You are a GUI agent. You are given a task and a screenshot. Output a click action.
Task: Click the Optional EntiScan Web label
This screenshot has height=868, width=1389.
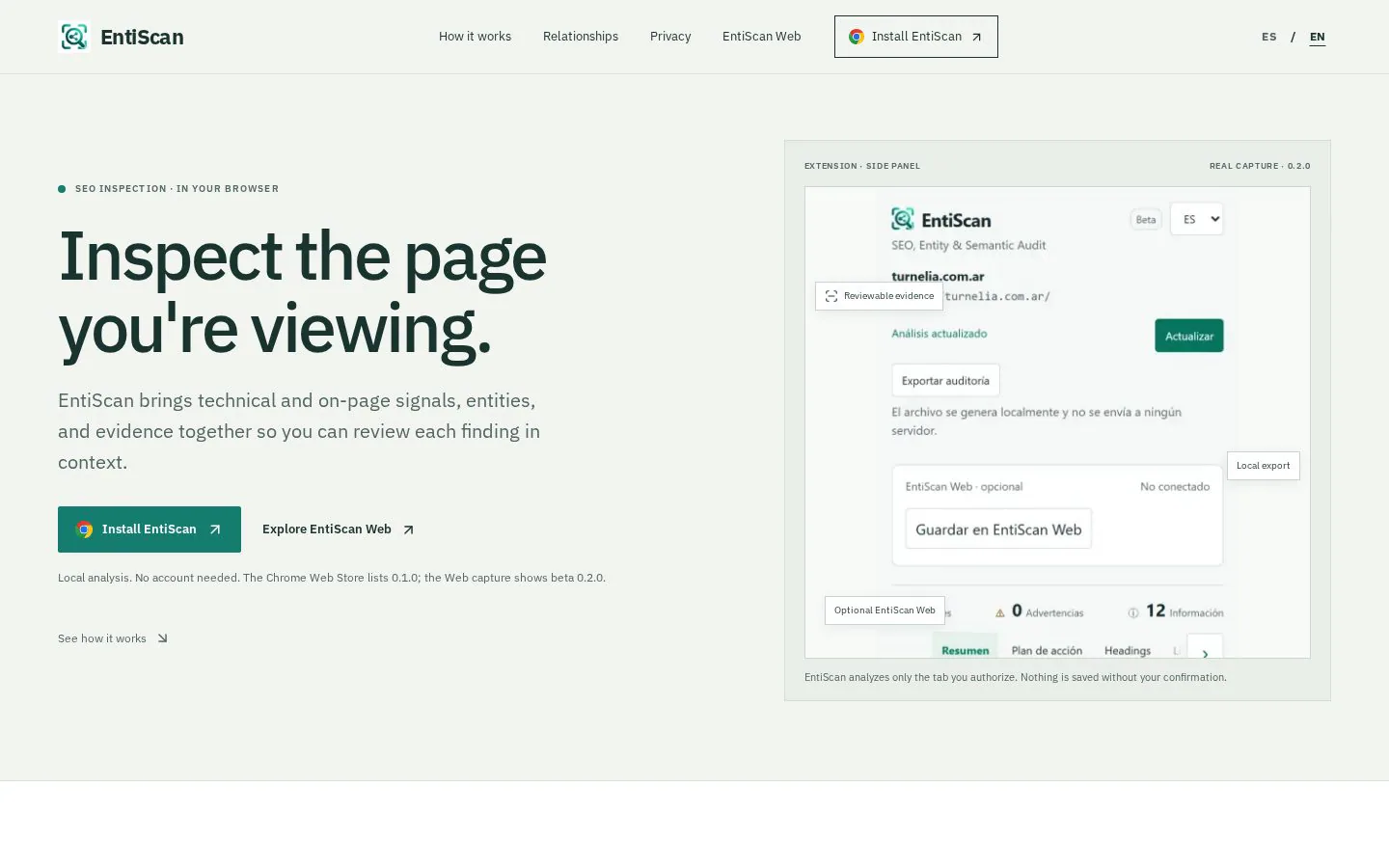pyautogui.click(x=885, y=610)
